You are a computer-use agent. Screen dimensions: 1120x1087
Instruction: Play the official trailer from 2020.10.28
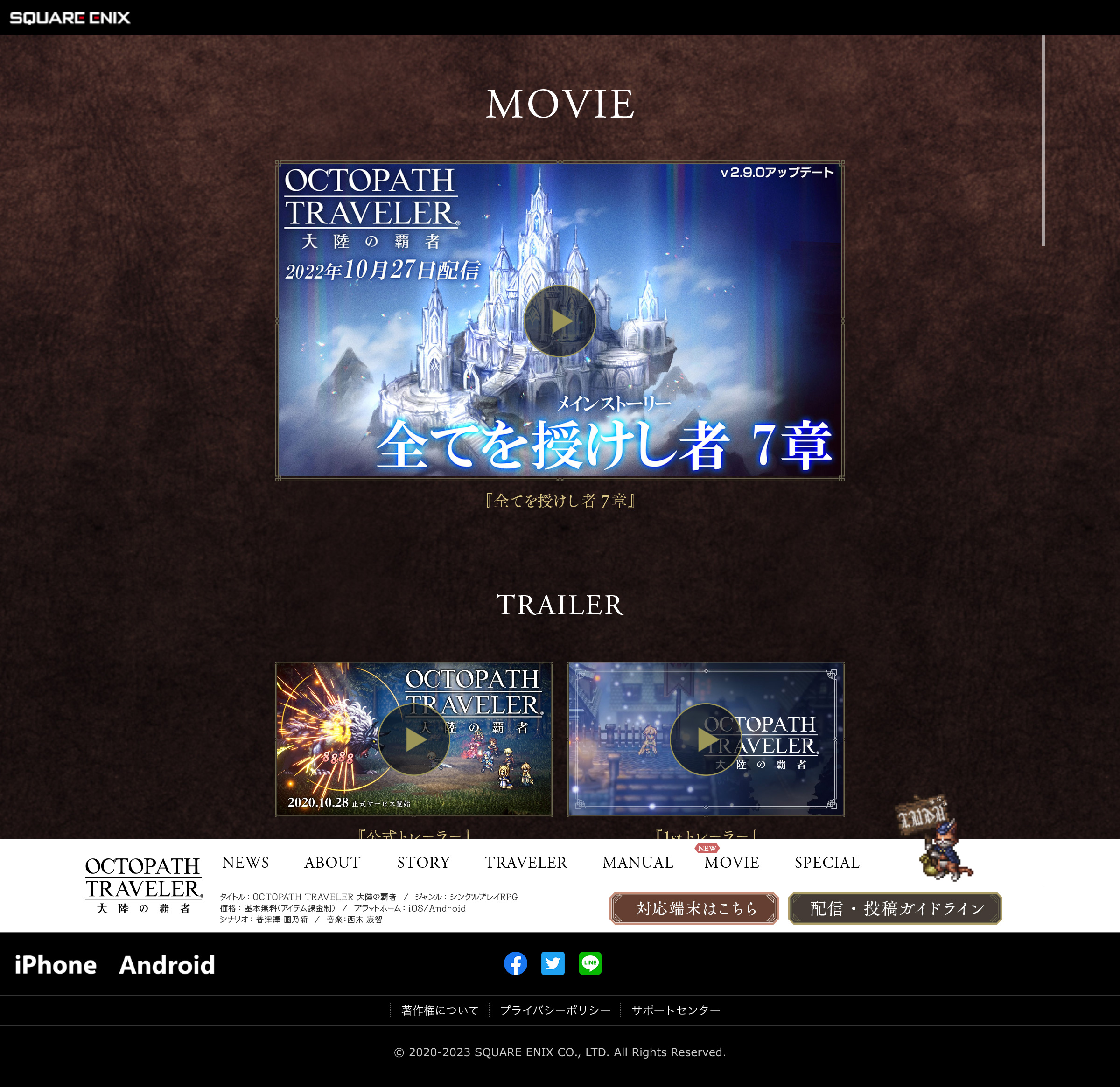(414, 739)
